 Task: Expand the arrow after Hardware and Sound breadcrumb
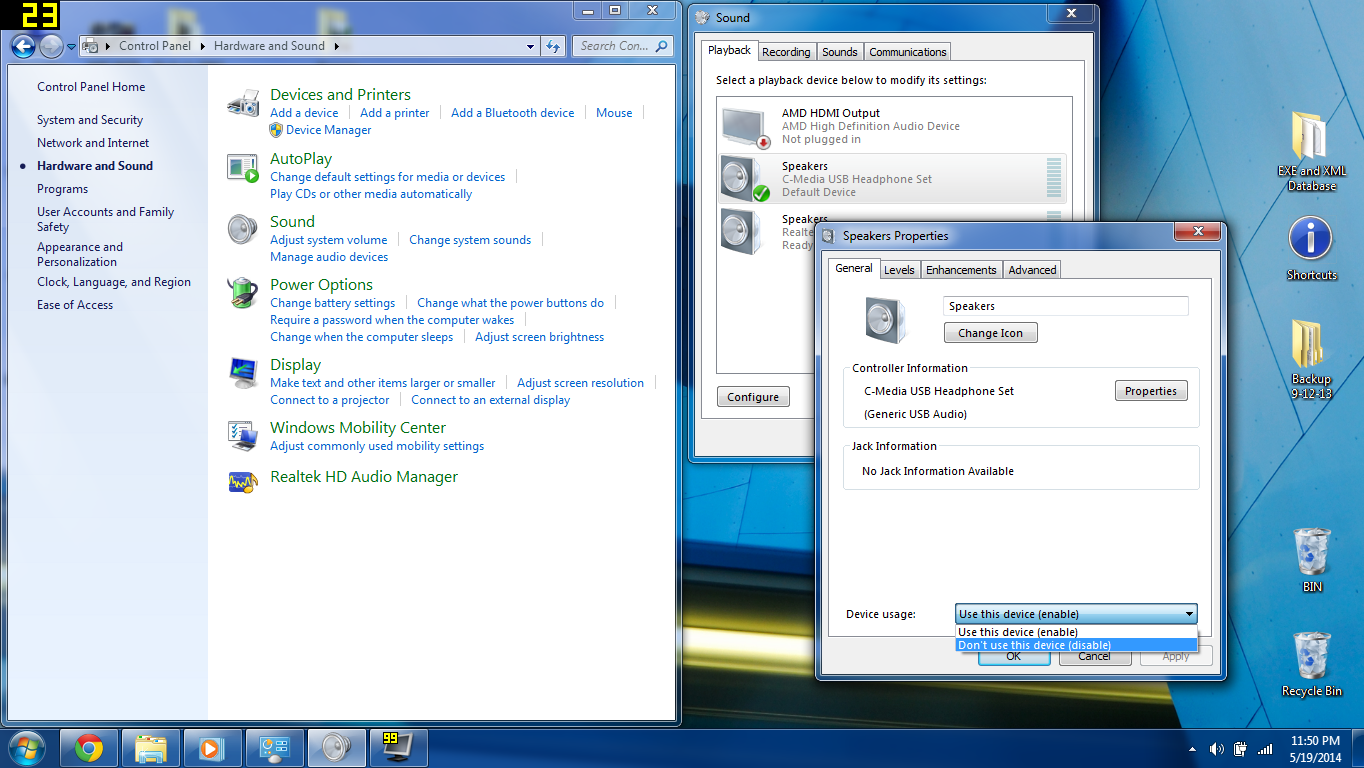(x=337, y=46)
